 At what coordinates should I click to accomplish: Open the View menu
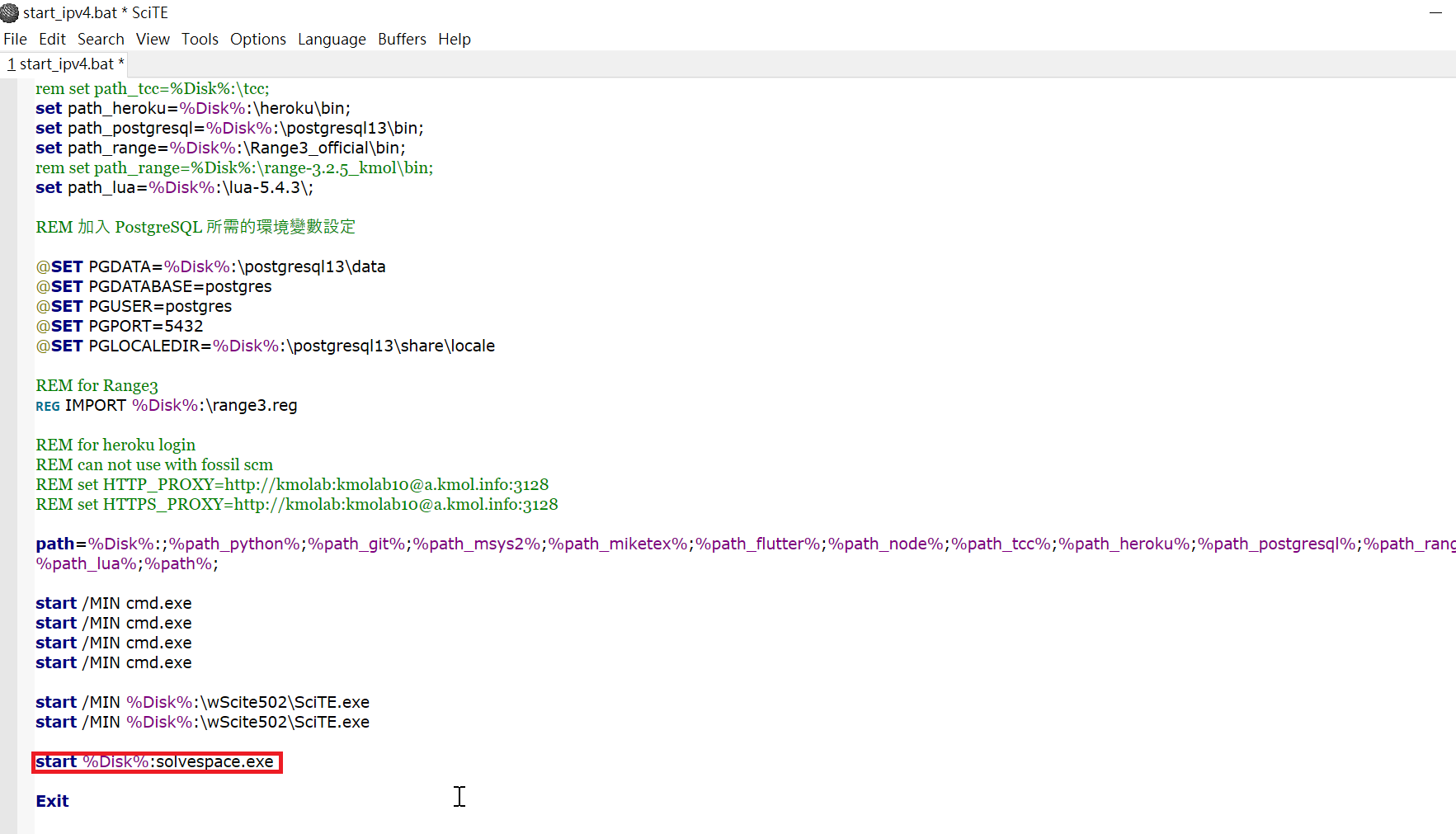click(x=153, y=39)
